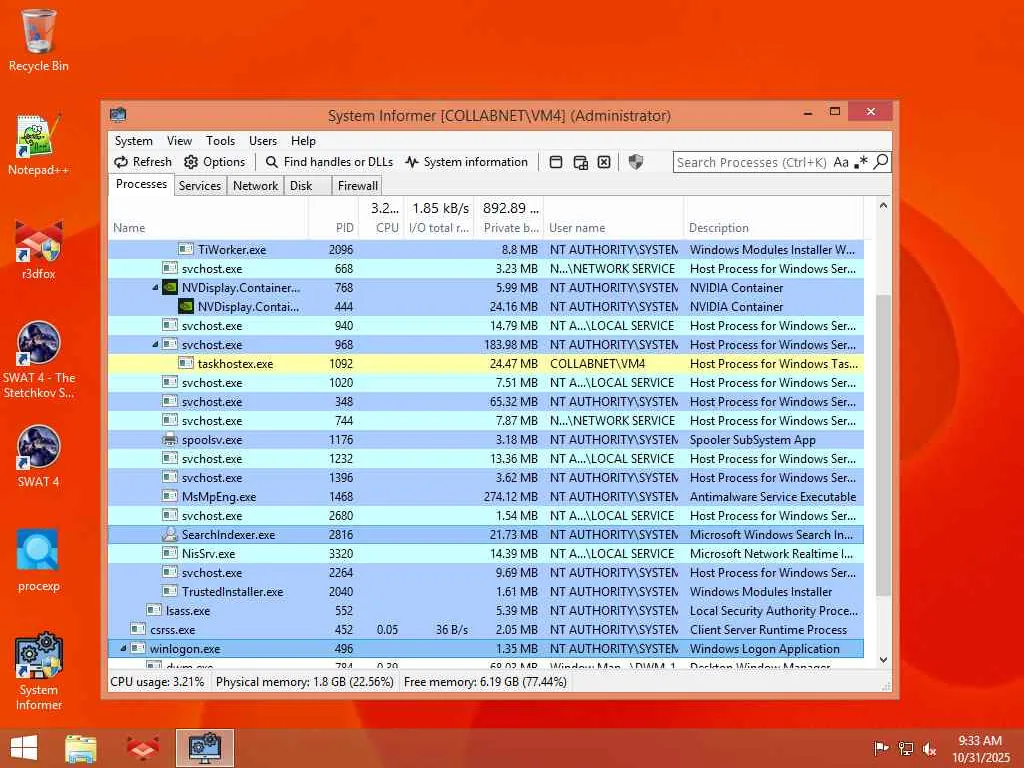Image resolution: width=1024 pixels, height=768 pixels.
Task: Sort by Private bytes column header
Action: pyautogui.click(x=509, y=218)
